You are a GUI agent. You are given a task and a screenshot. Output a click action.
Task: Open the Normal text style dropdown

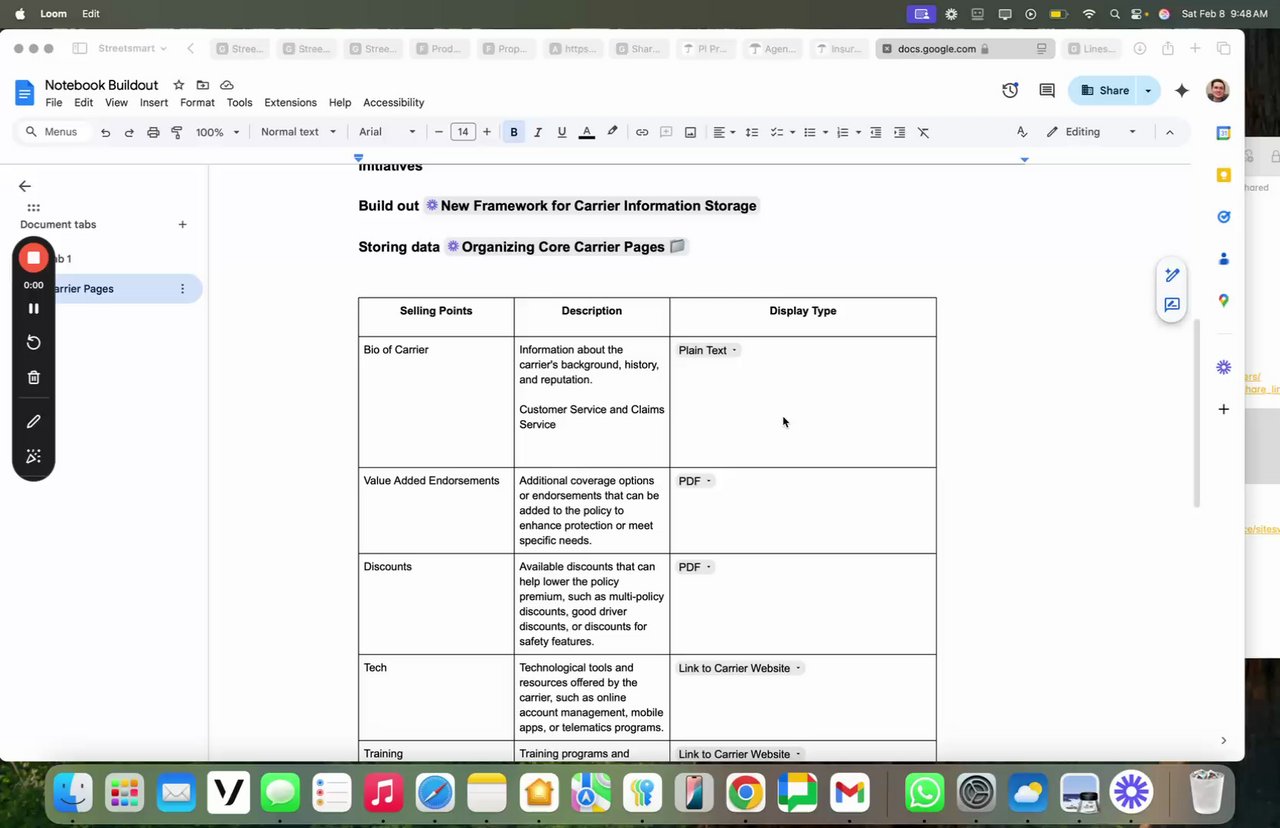298,132
